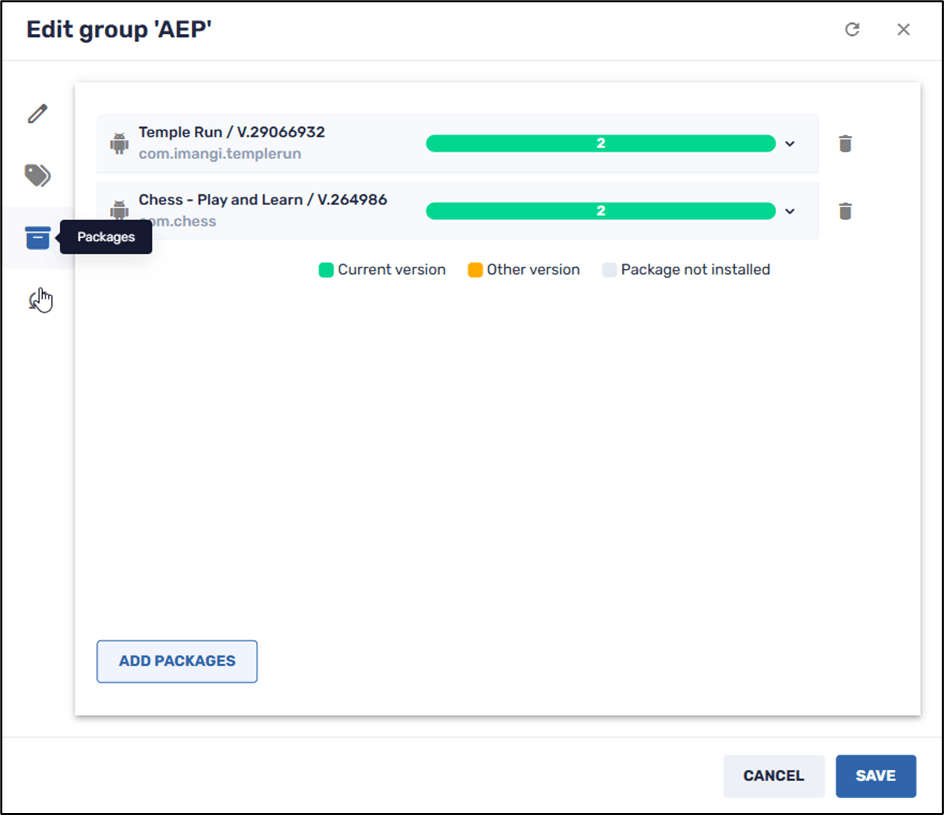The image size is (944, 815).
Task: Open the sidebar icon below Packages
Action: 38,299
